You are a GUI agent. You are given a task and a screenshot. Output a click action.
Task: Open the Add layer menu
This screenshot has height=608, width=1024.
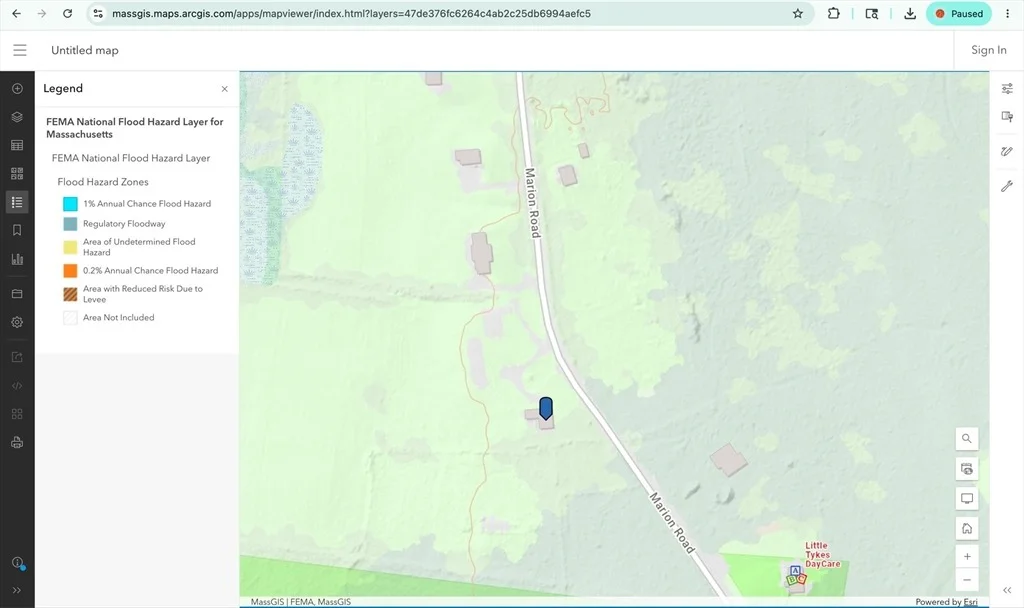click(x=17, y=88)
